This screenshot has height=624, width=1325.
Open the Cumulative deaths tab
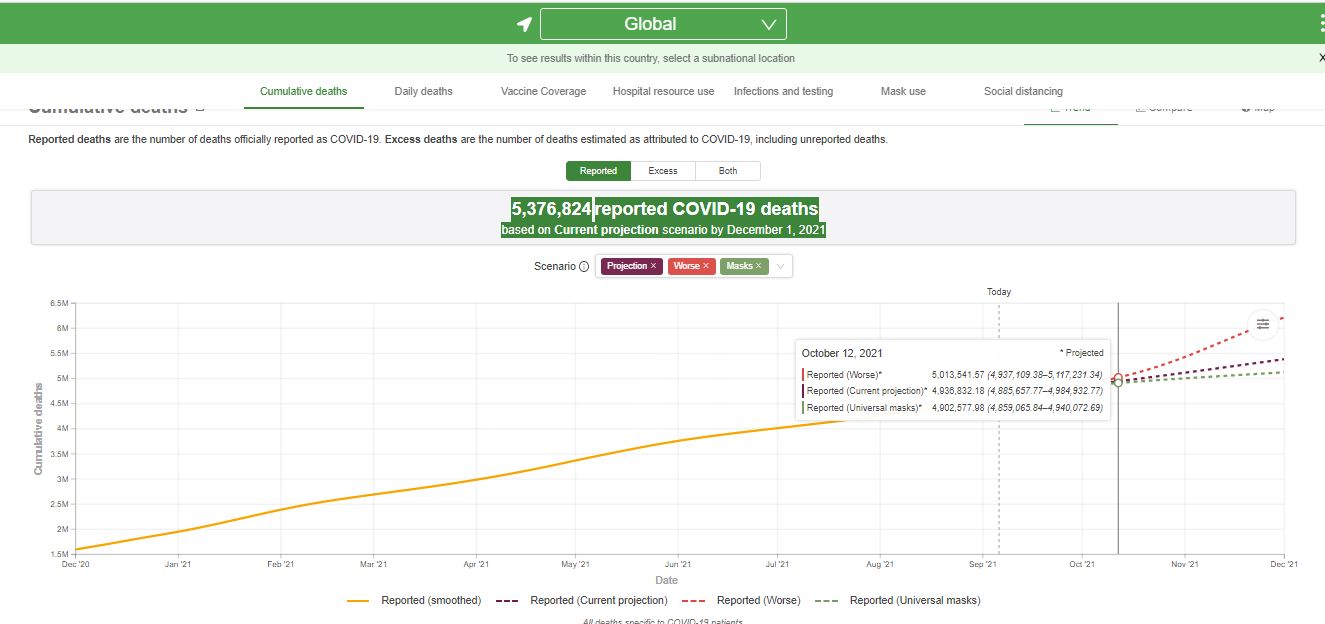(x=304, y=91)
